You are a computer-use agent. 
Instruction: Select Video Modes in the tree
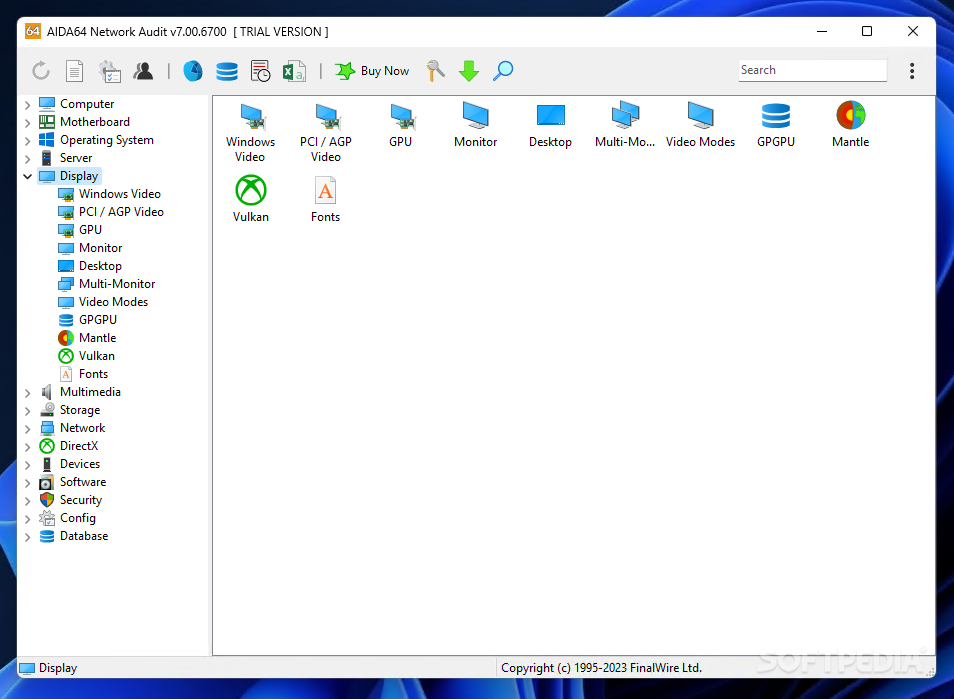103,302
